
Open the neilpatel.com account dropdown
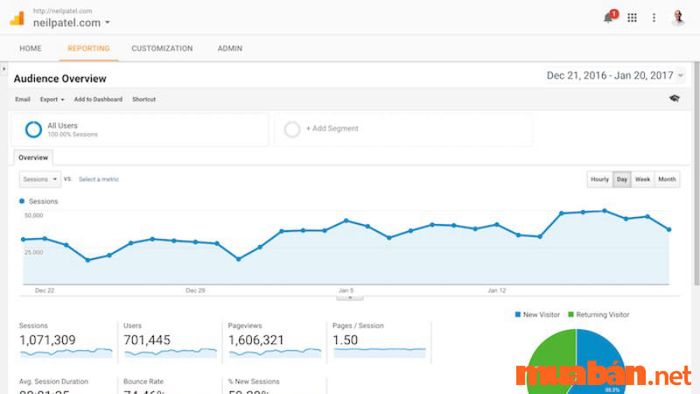coord(71,23)
